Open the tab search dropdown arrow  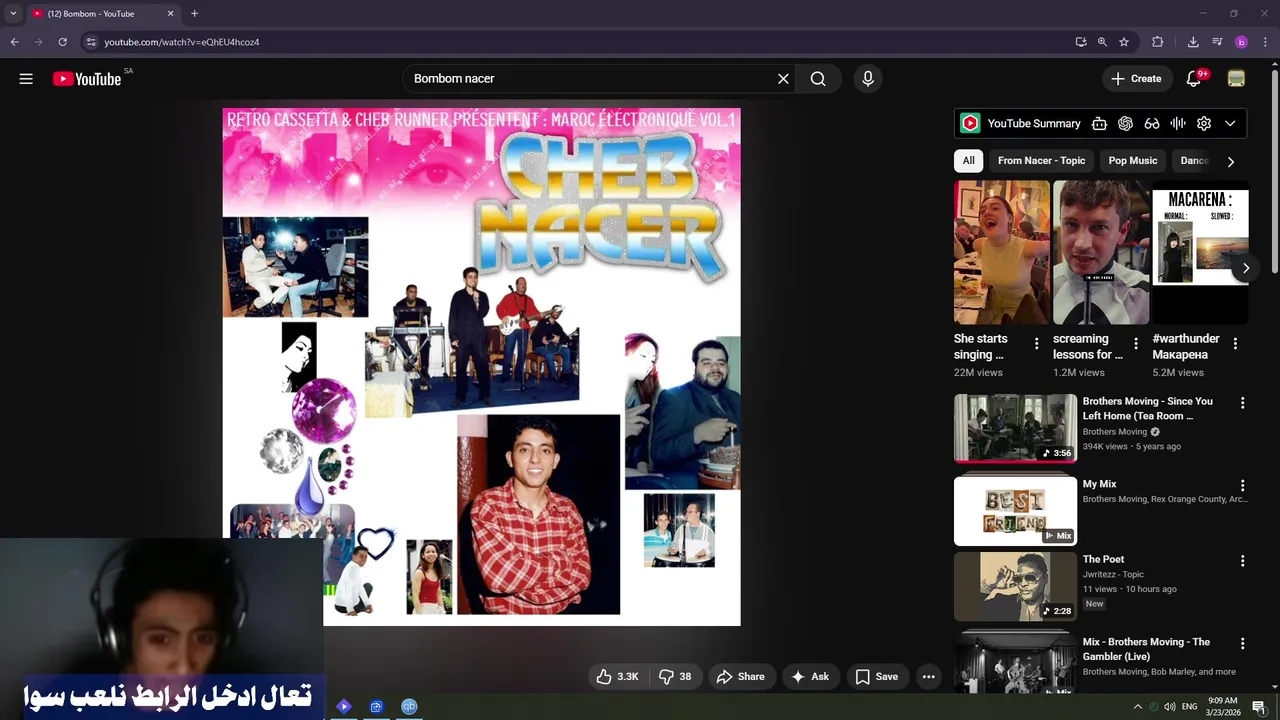click(13, 14)
